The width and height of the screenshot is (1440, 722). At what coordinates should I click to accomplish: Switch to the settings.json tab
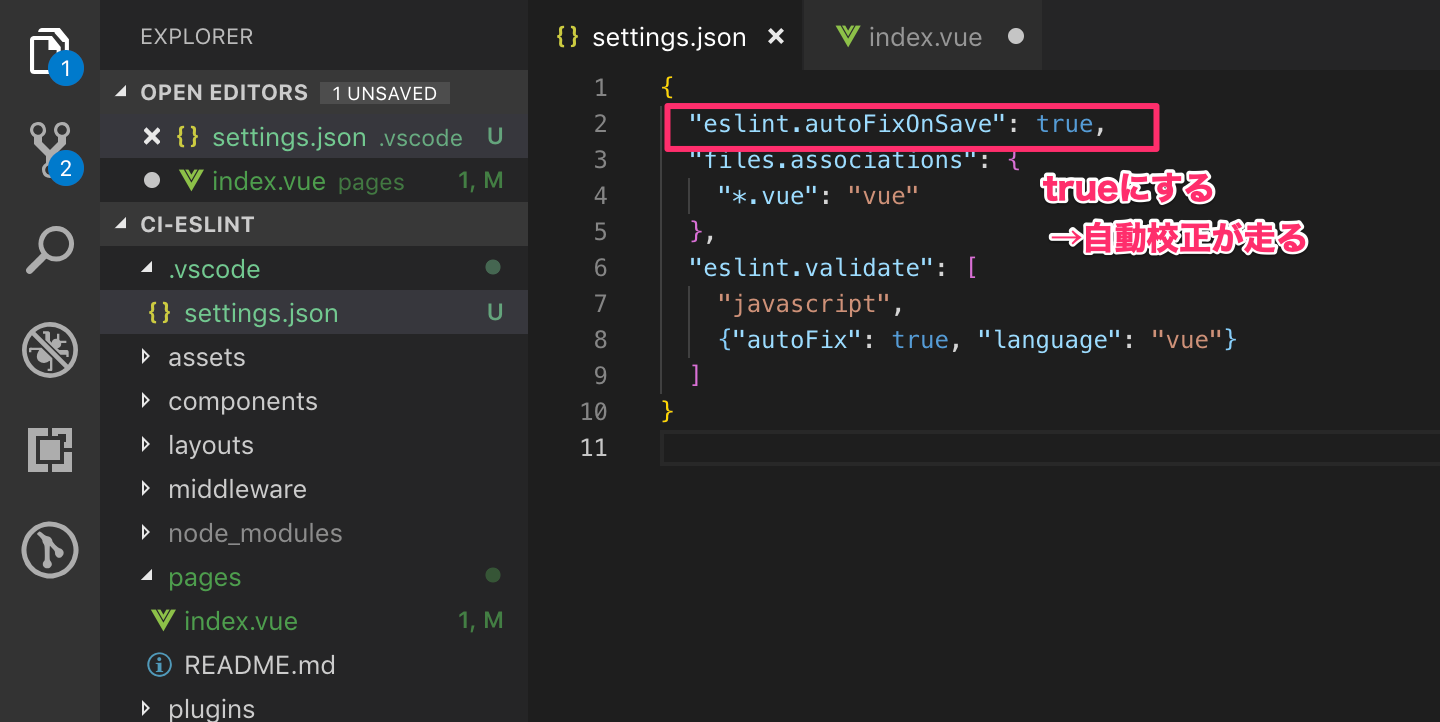665,37
